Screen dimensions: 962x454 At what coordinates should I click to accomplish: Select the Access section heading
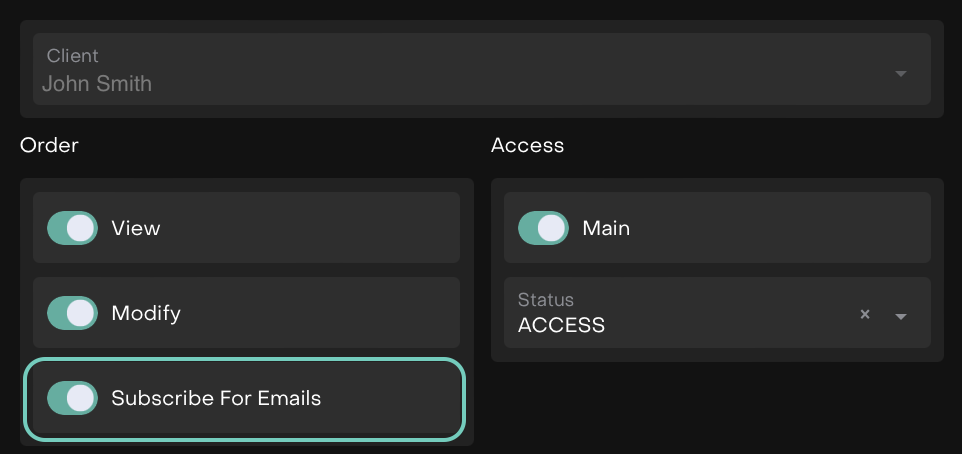(x=527, y=145)
